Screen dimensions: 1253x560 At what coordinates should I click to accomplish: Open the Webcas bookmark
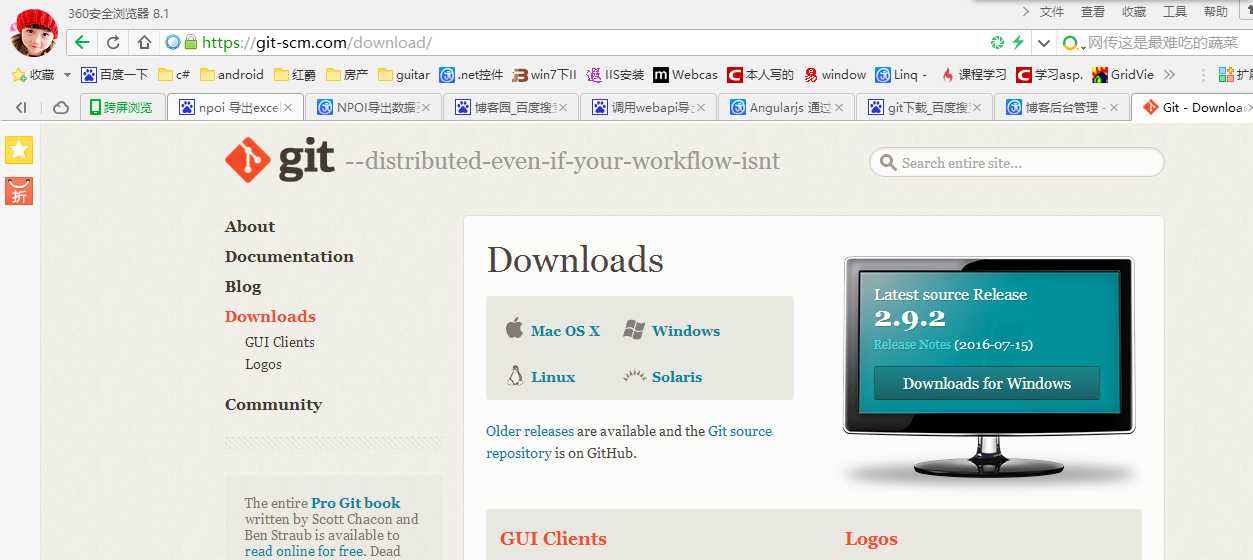coord(685,74)
